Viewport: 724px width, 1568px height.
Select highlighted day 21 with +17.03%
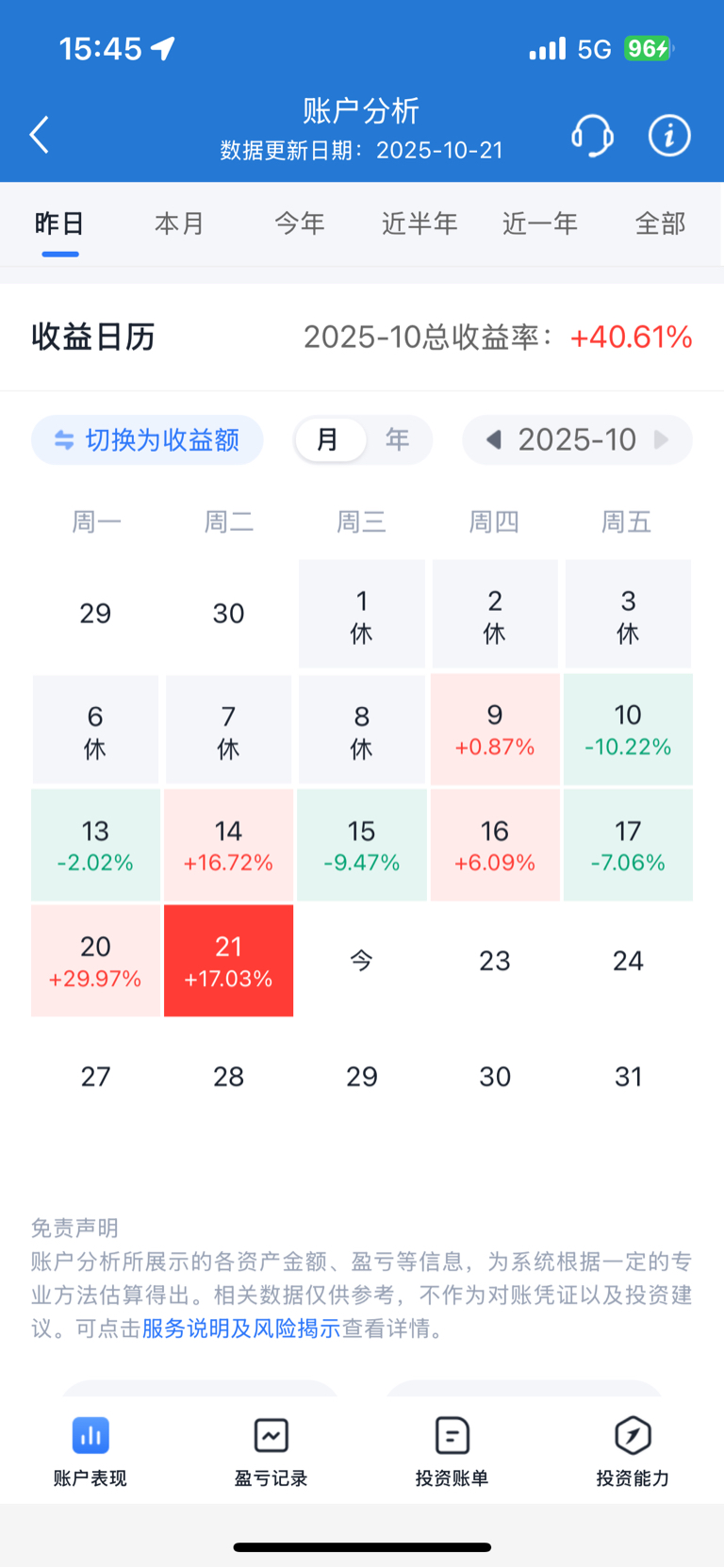[229, 961]
